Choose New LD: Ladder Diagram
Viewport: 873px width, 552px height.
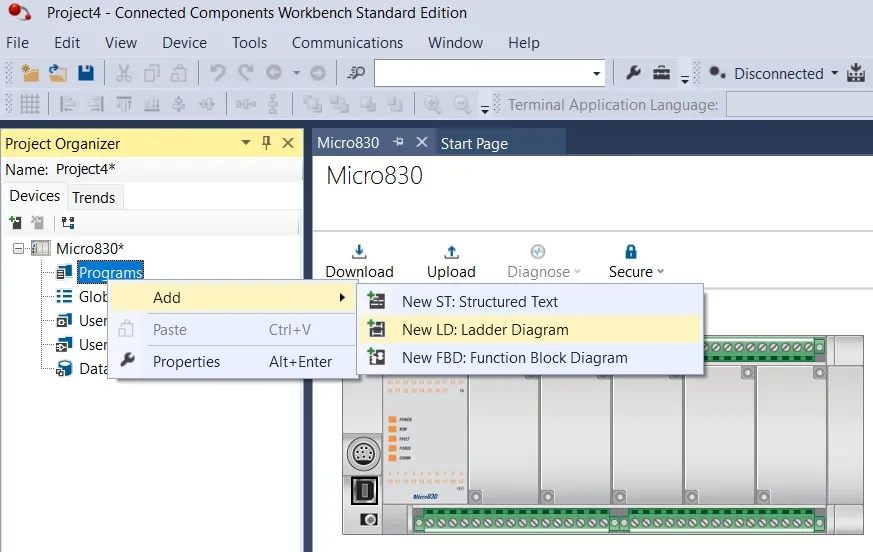coord(529,330)
